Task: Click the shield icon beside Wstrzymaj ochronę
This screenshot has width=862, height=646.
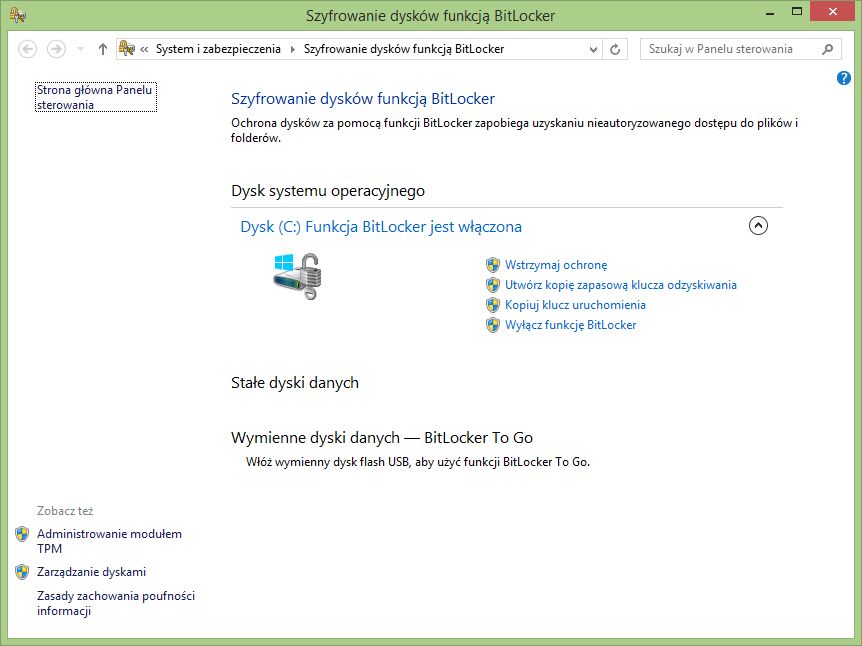Action: (x=492, y=264)
